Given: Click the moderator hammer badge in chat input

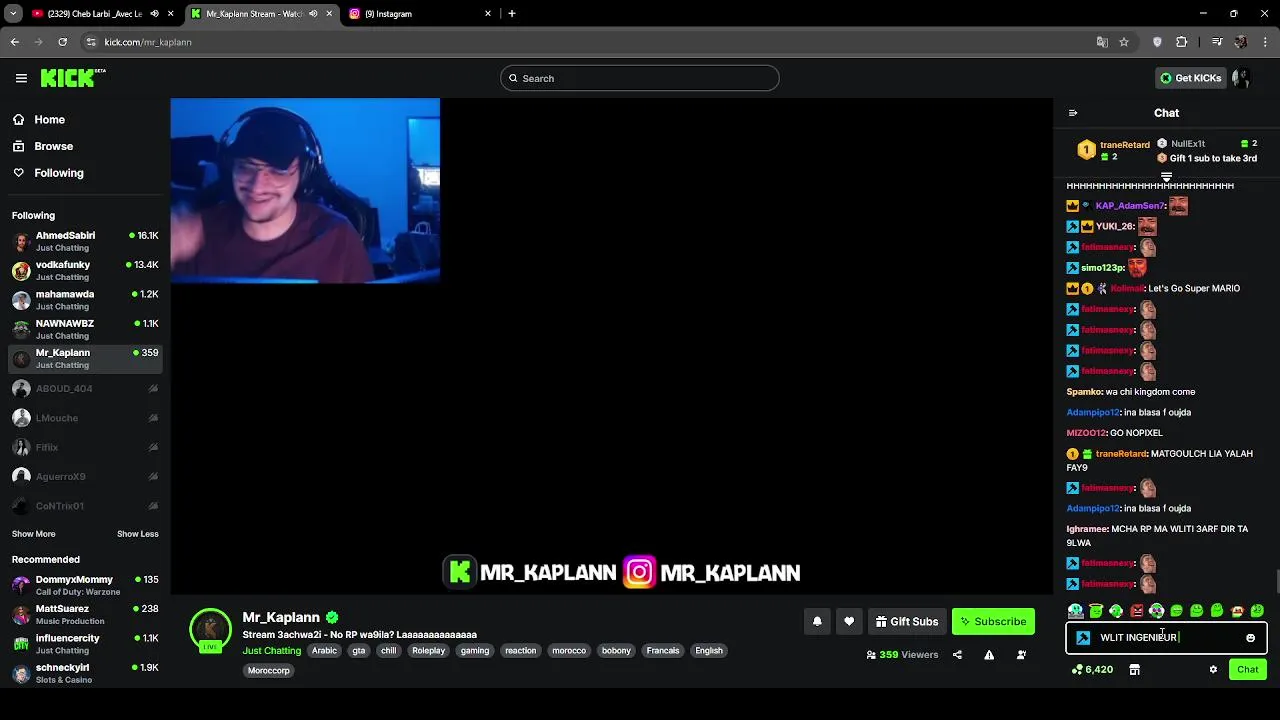Looking at the screenshot, I should pos(1083,638).
